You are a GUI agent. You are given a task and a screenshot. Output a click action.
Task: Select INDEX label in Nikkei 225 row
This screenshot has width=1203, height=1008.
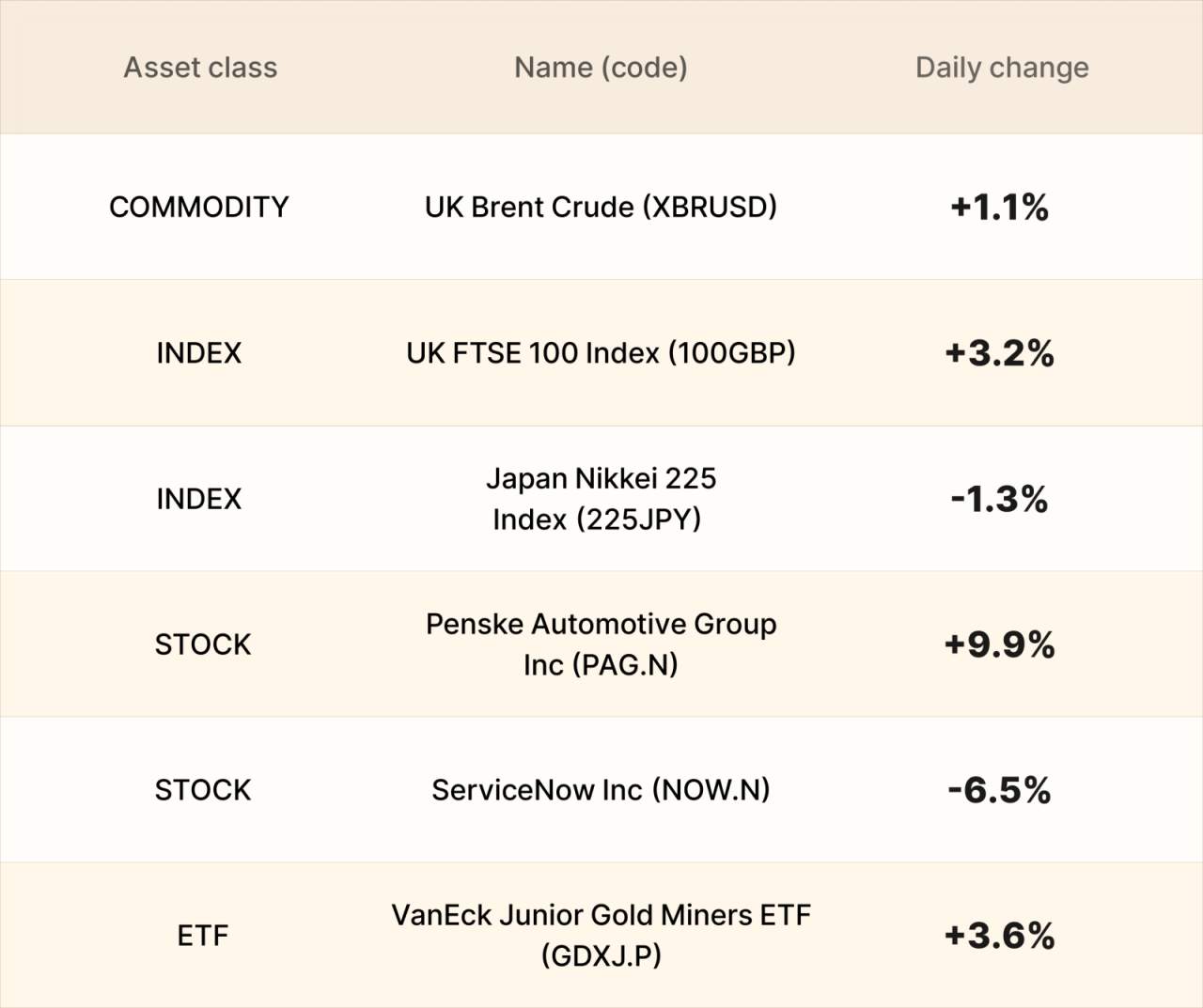click(x=199, y=499)
